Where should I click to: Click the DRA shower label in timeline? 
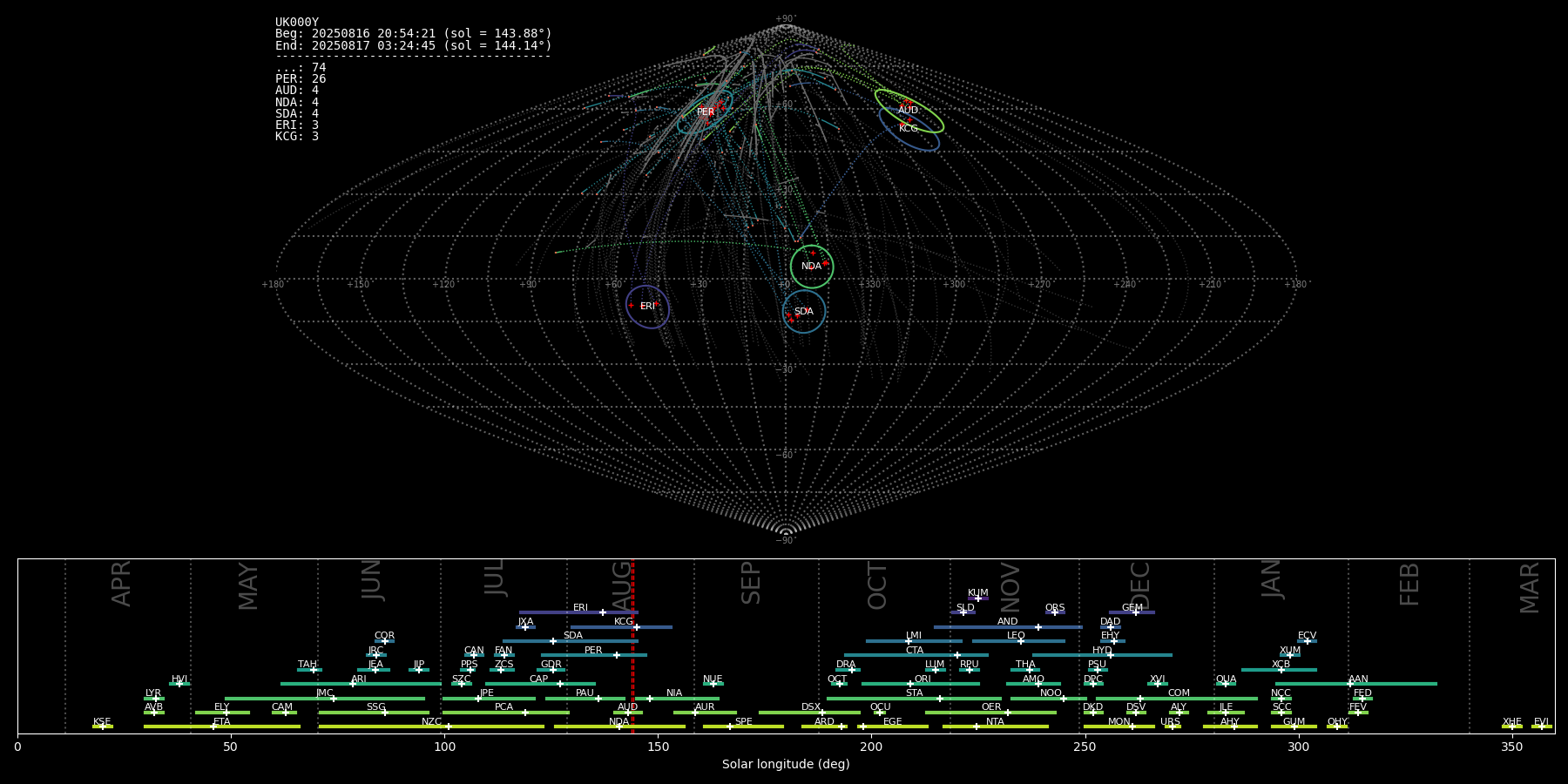846,665
